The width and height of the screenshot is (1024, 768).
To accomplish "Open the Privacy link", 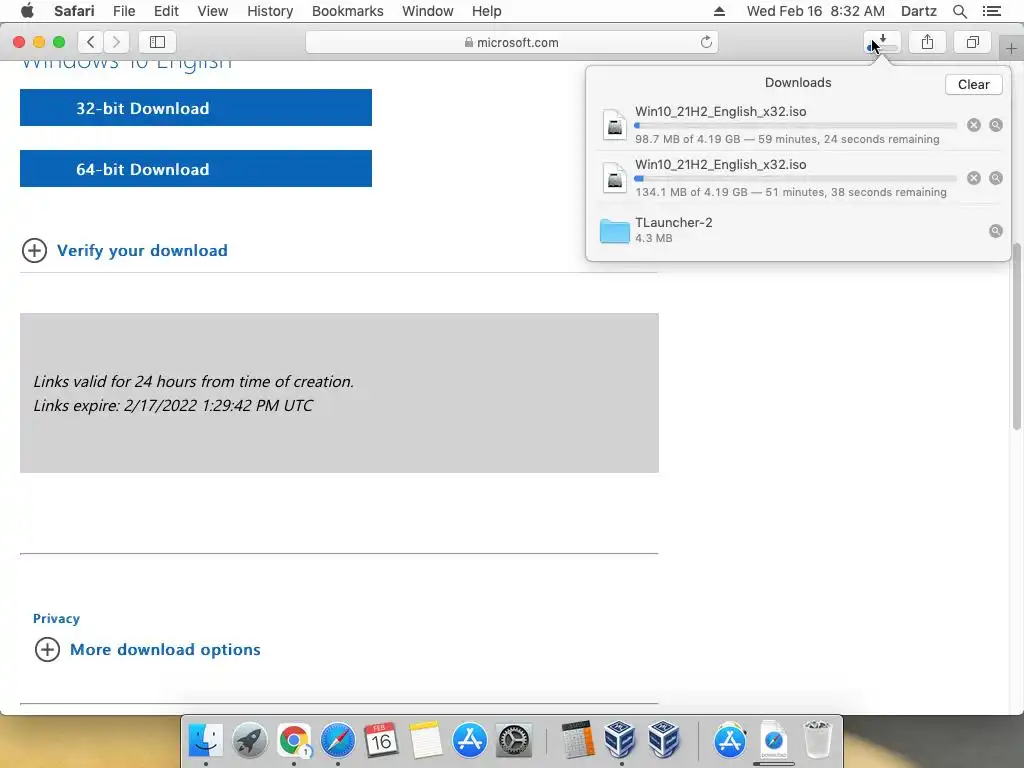I will (56, 618).
